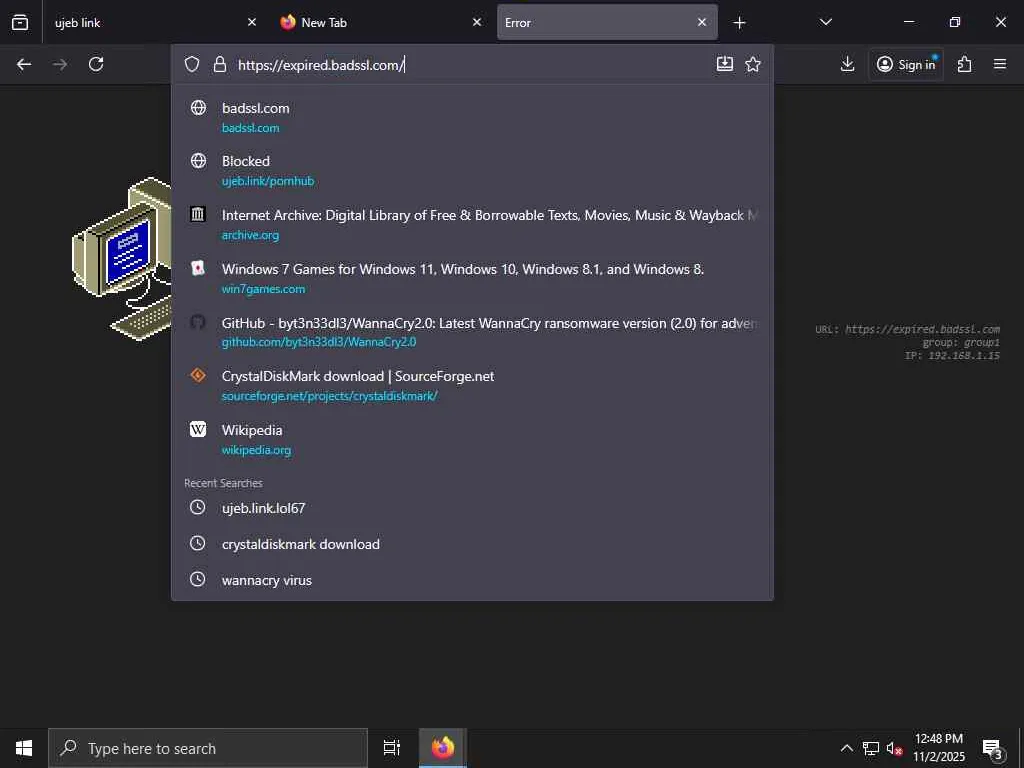This screenshot has width=1024, height=768.
Task: Go back using the back arrow
Action: (24, 64)
